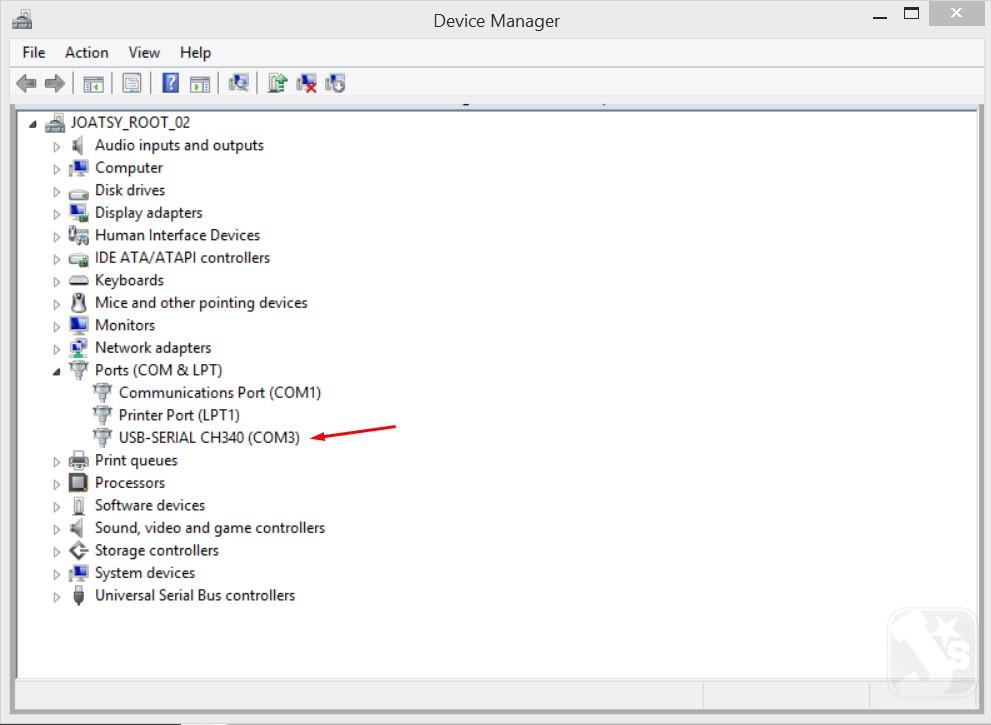Expand the Keyboards branch
The height and width of the screenshot is (725, 991).
click(x=56, y=281)
